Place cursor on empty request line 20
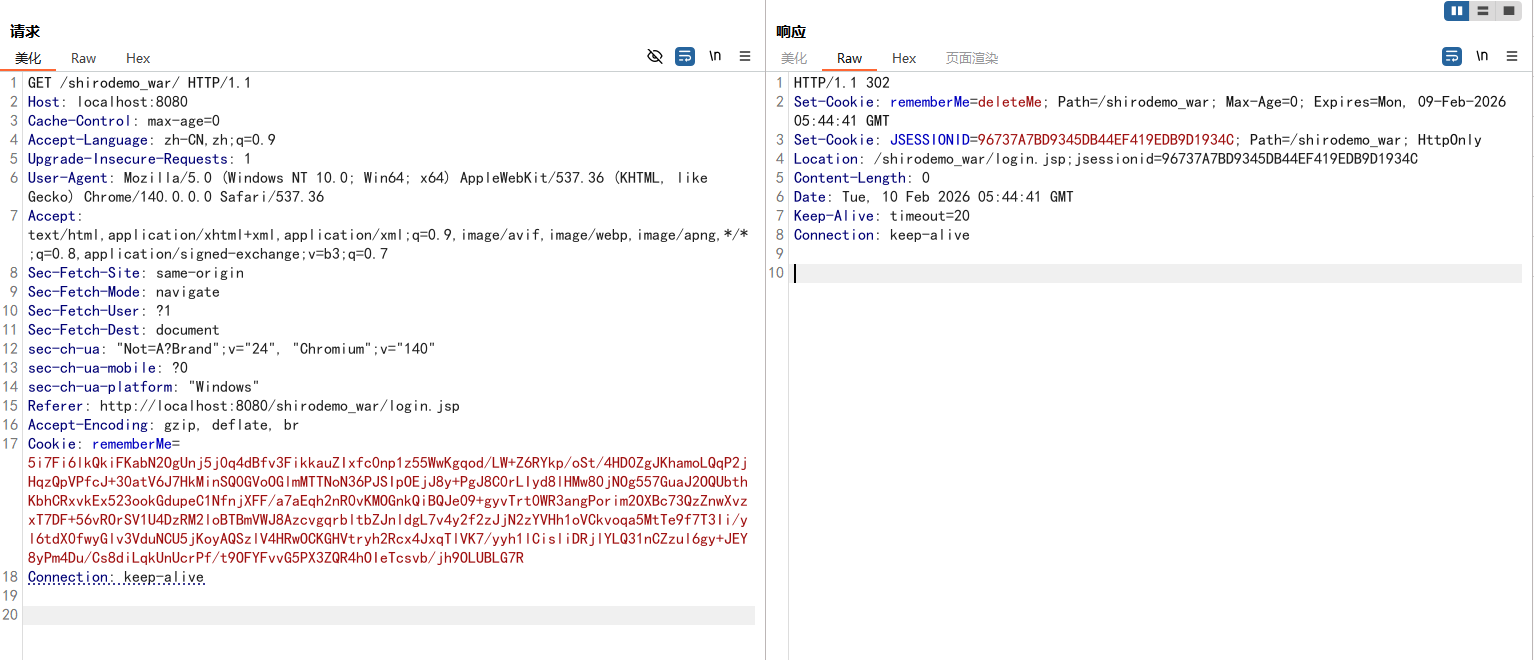 point(388,615)
